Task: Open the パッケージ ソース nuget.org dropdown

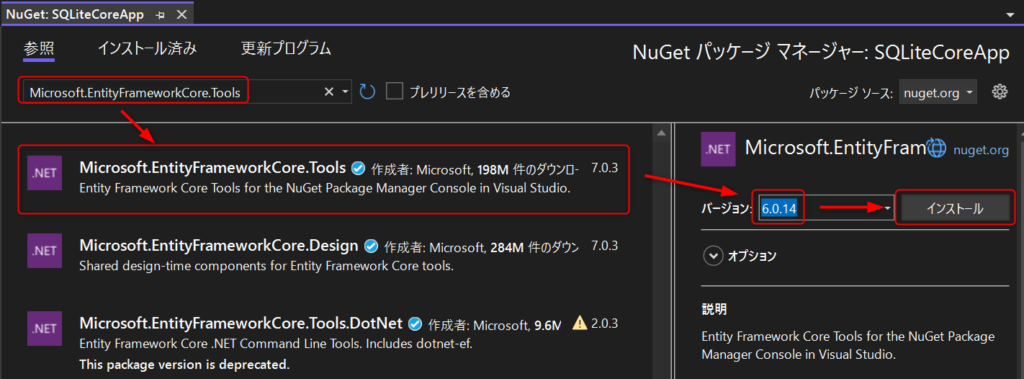Action: click(x=938, y=93)
